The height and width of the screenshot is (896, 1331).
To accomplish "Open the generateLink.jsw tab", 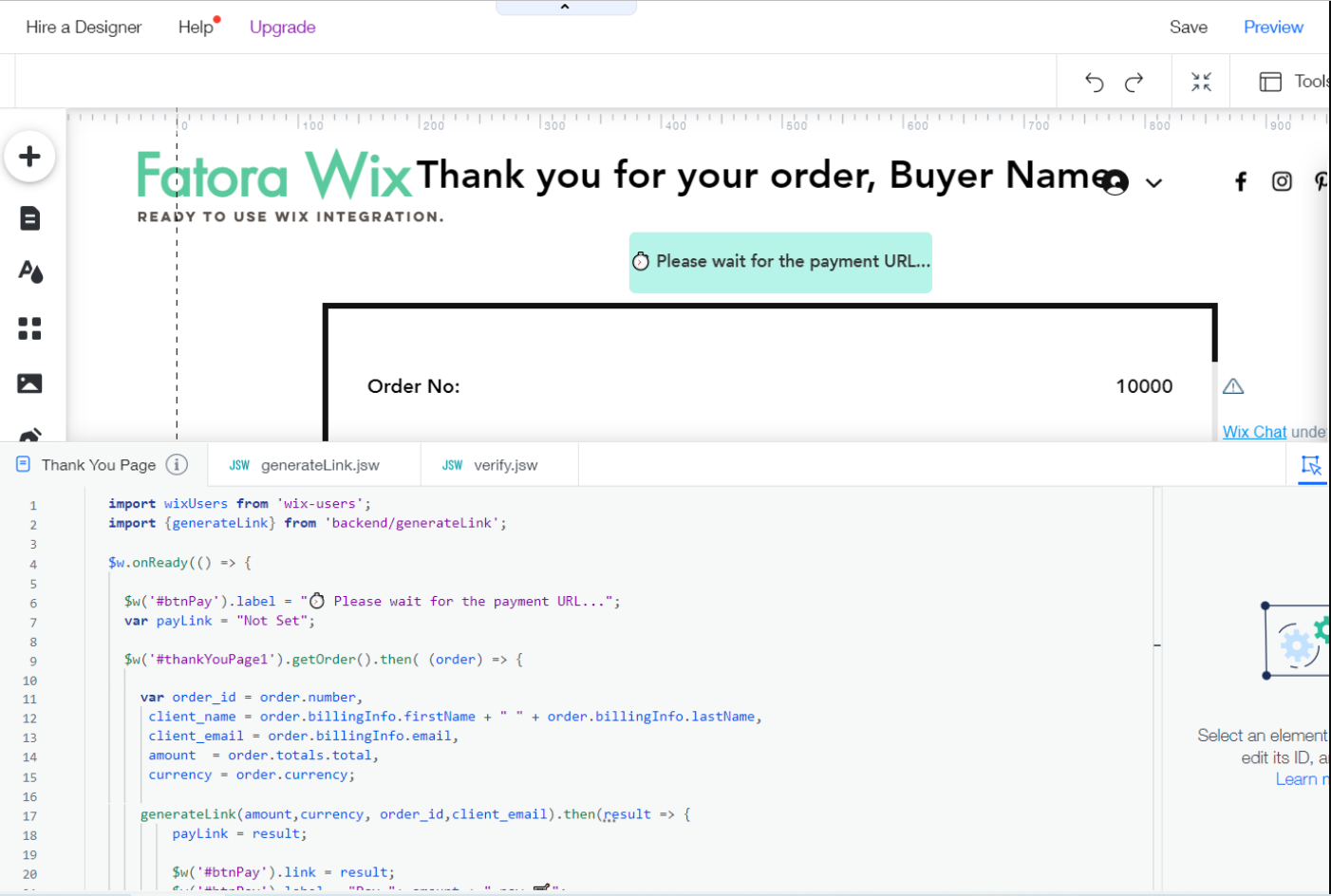I will tap(313, 465).
